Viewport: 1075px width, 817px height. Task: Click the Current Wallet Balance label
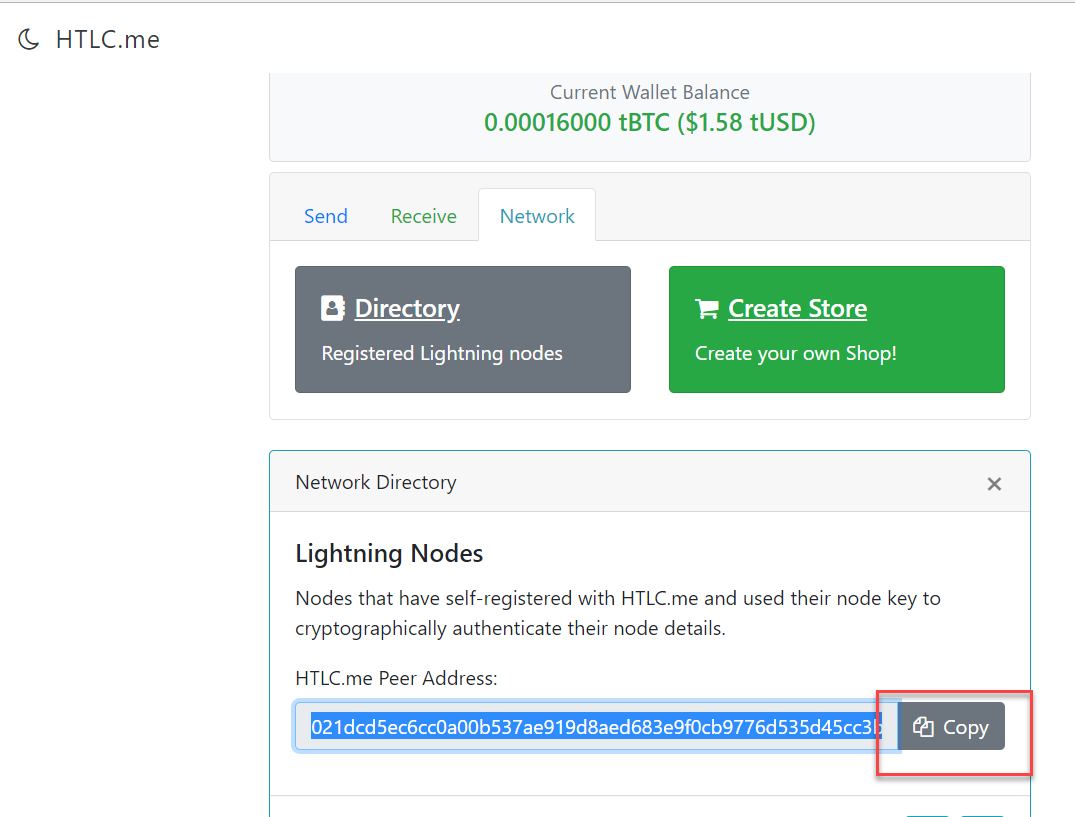click(650, 92)
